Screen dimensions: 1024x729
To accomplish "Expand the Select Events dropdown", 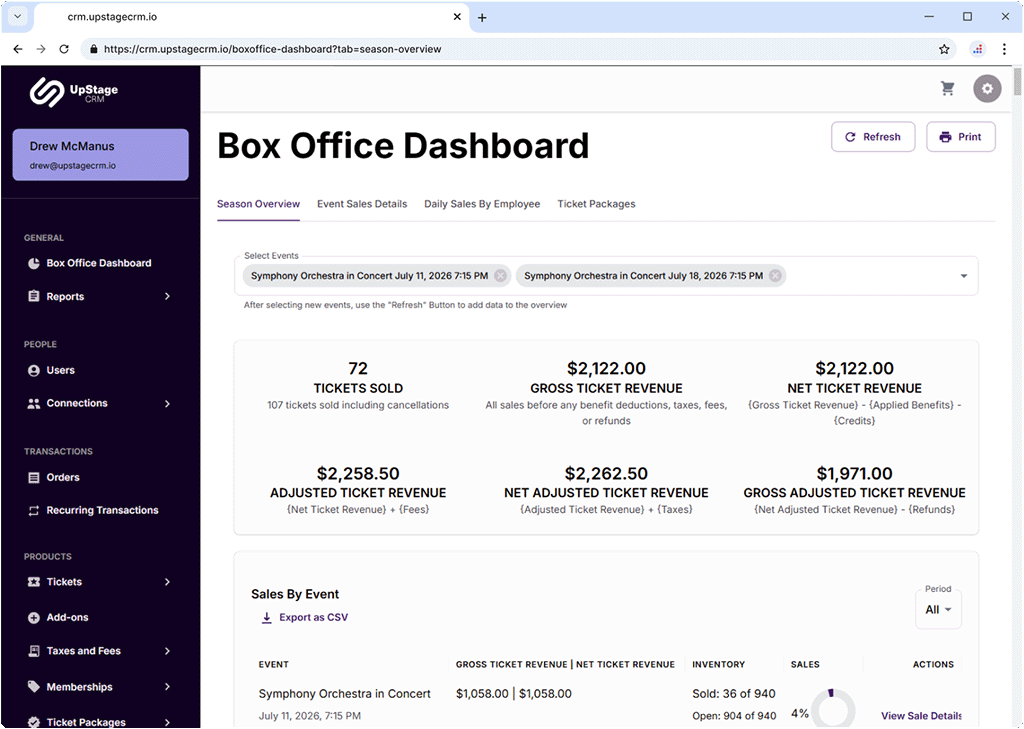I will point(964,276).
